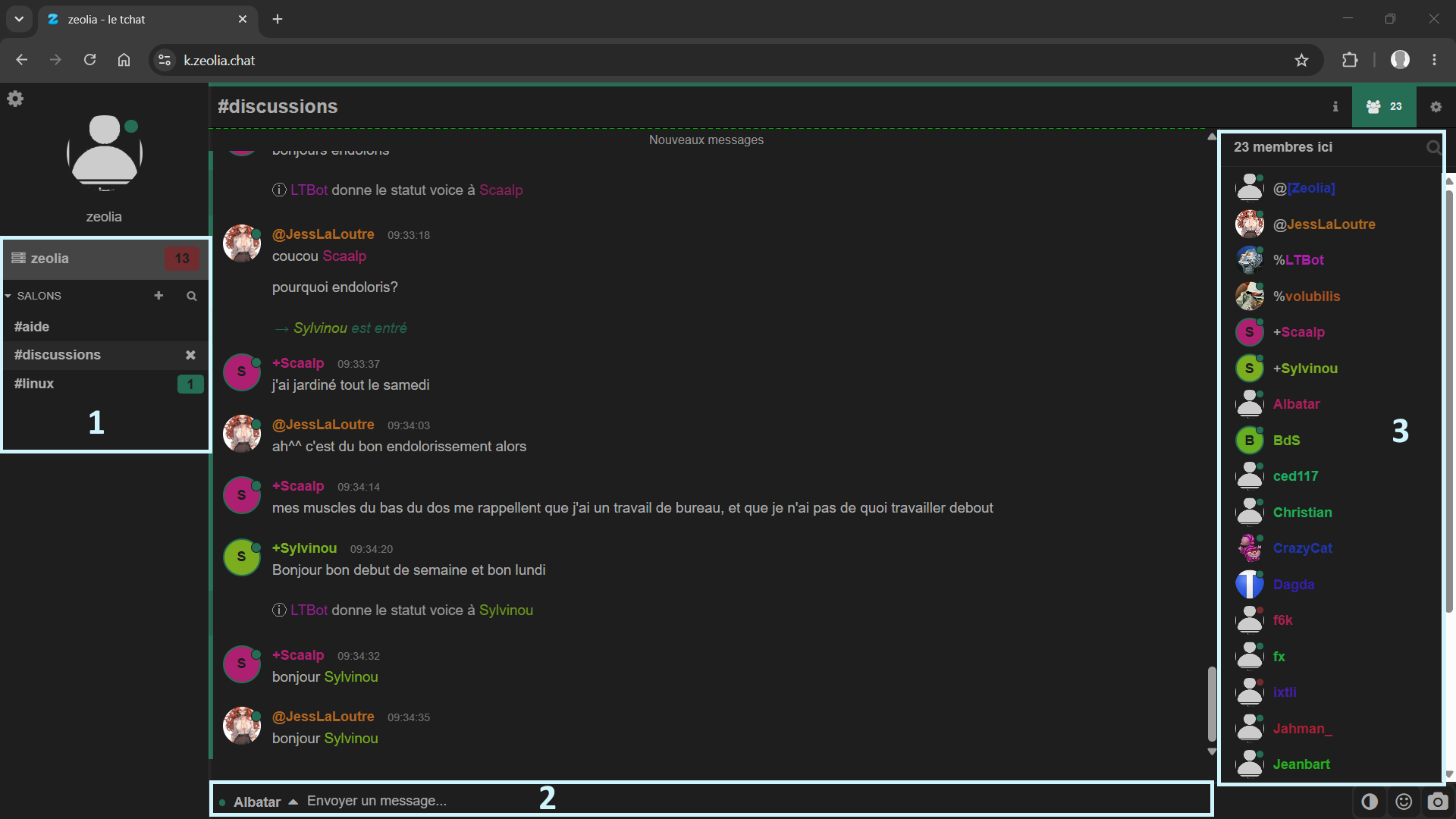Image resolution: width=1456 pixels, height=819 pixels.
Task: Open a new browser tab
Action: coord(278,19)
